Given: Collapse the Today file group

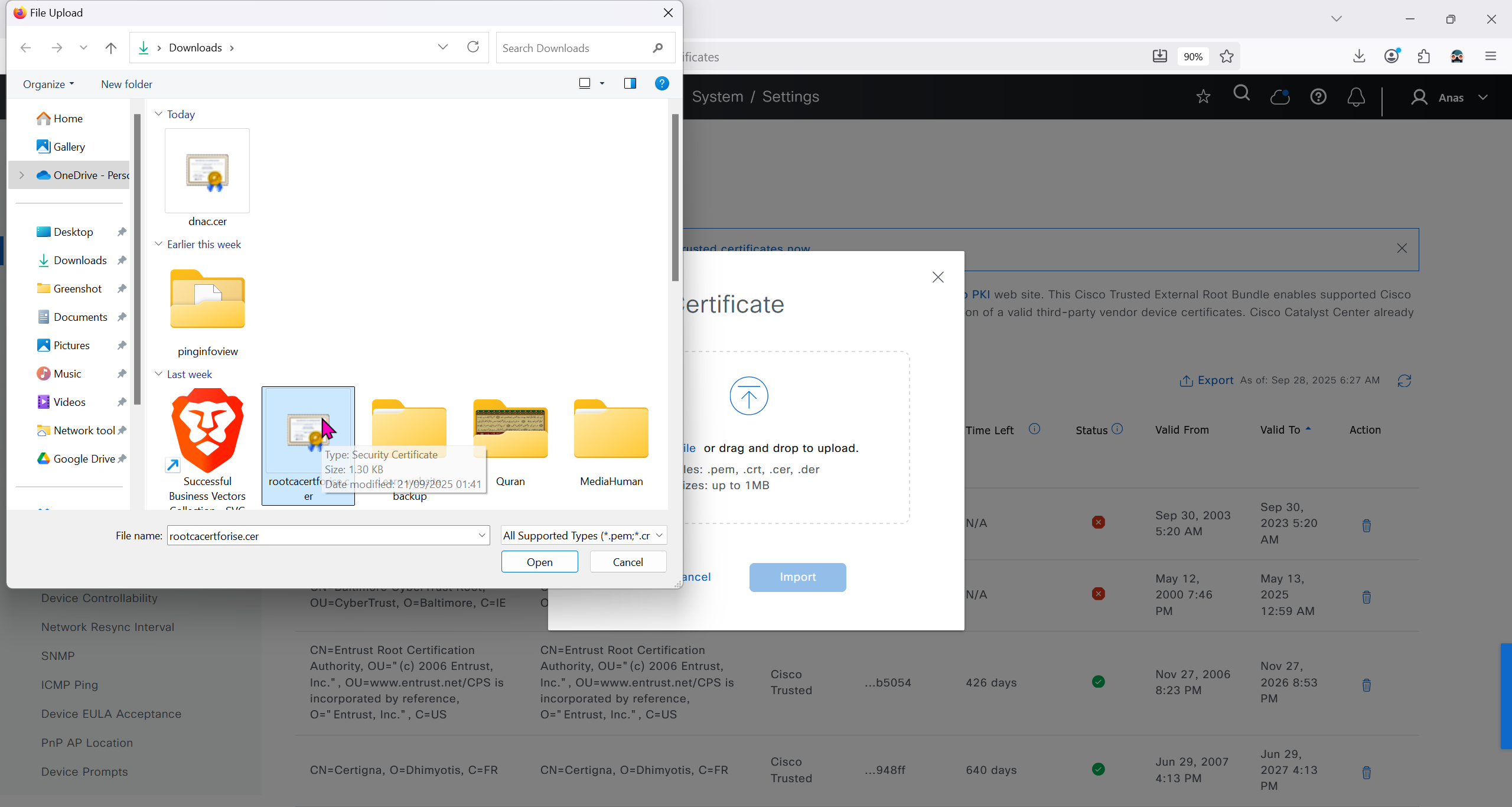Looking at the screenshot, I should pyautogui.click(x=158, y=114).
